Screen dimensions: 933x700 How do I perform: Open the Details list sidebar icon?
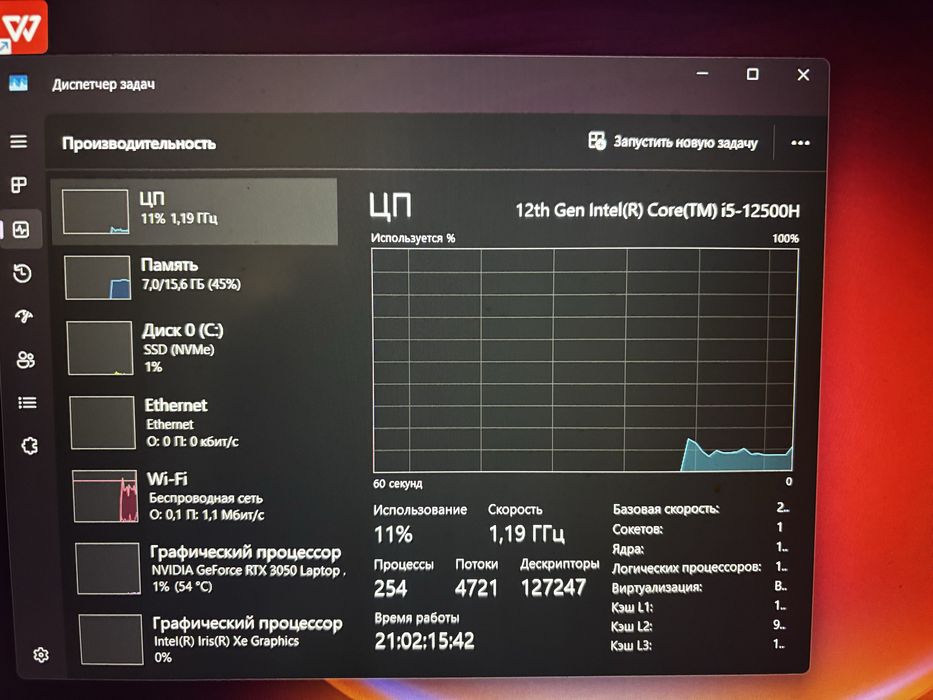pyautogui.click(x=27, y=403)
